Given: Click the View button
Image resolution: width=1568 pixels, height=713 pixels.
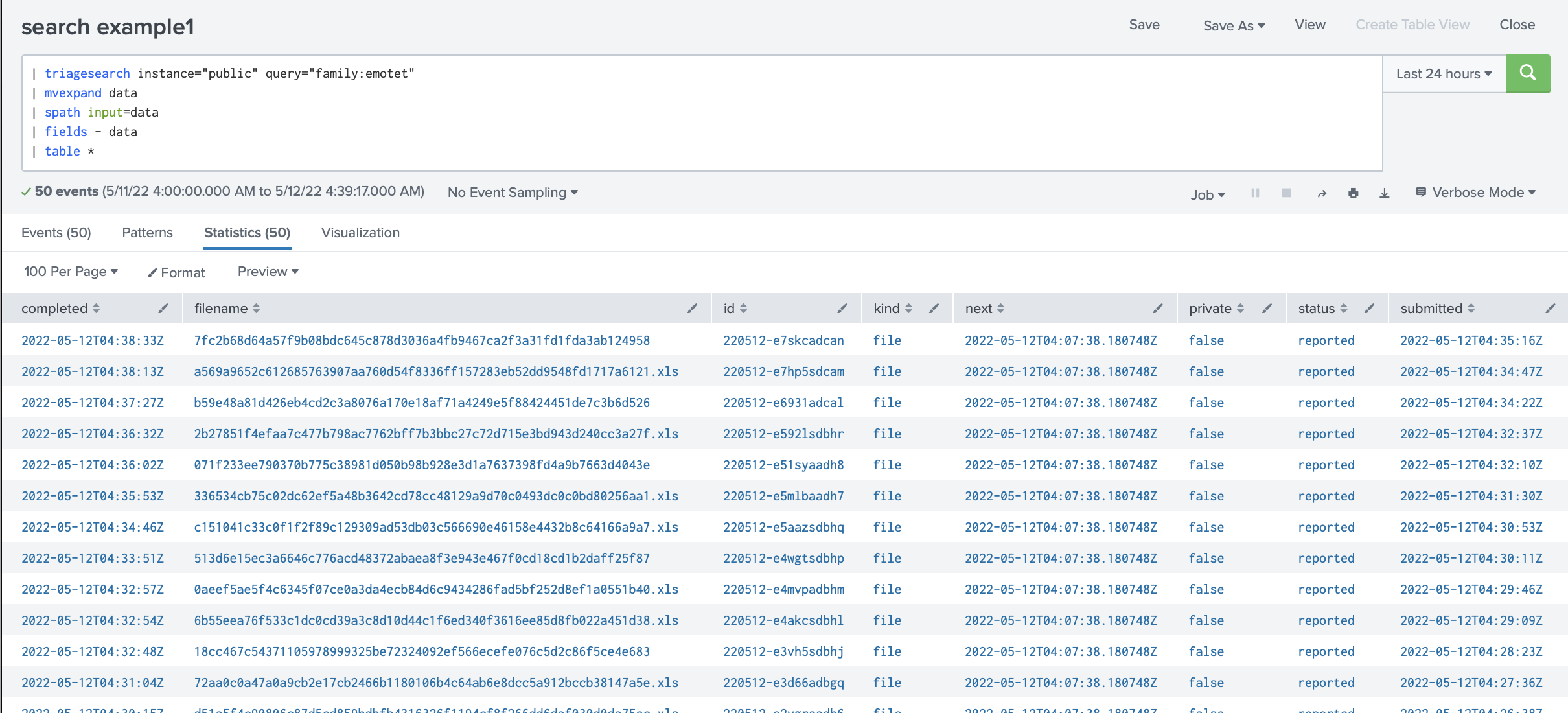Looking at the screenshot, I should click(1310, 25).
